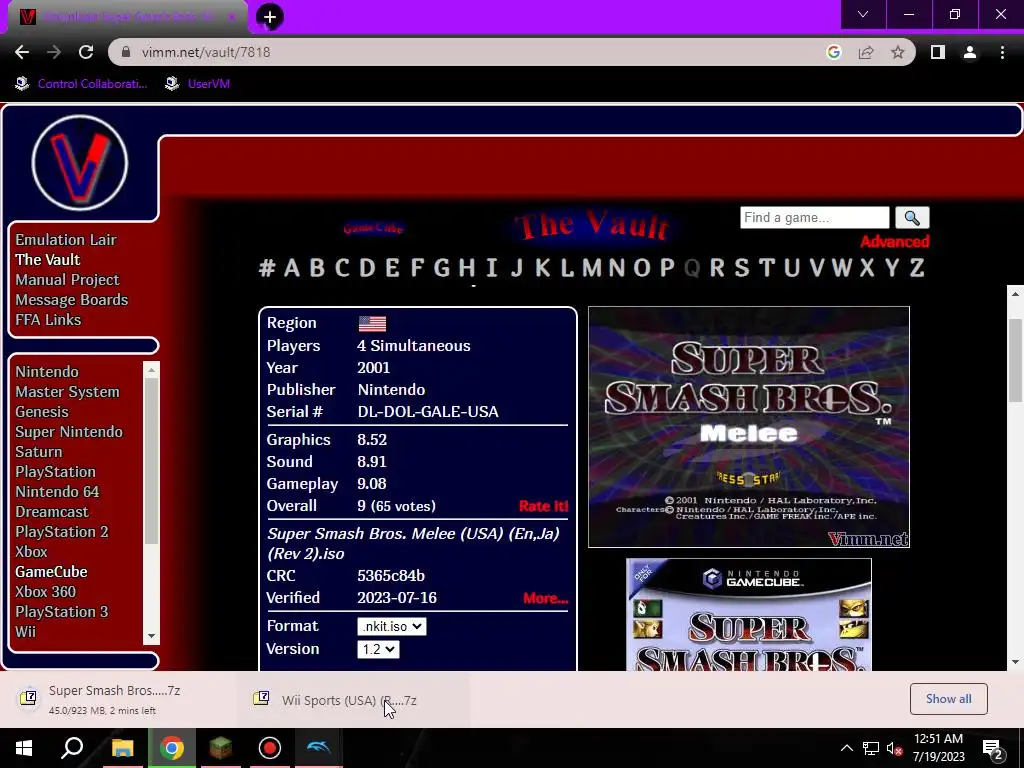Select PlayStation 2 in system list
Viewport: 1024px width, 768px height.
[x=62, y=532]
